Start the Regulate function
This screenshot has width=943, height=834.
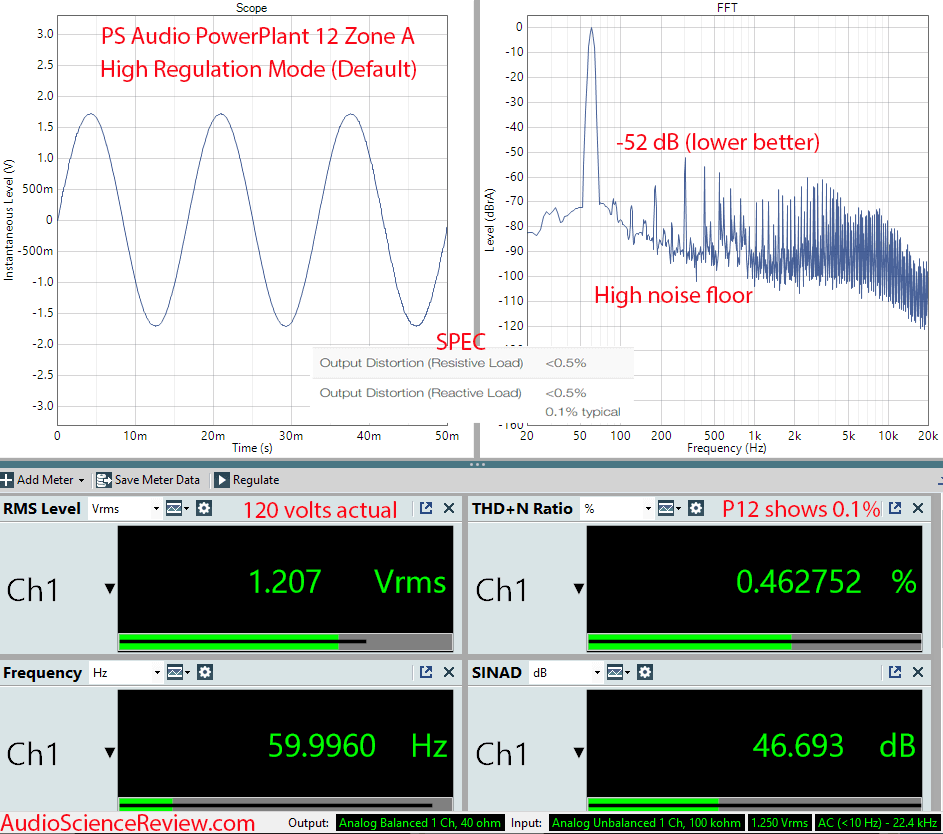click(x=247, y=480)
